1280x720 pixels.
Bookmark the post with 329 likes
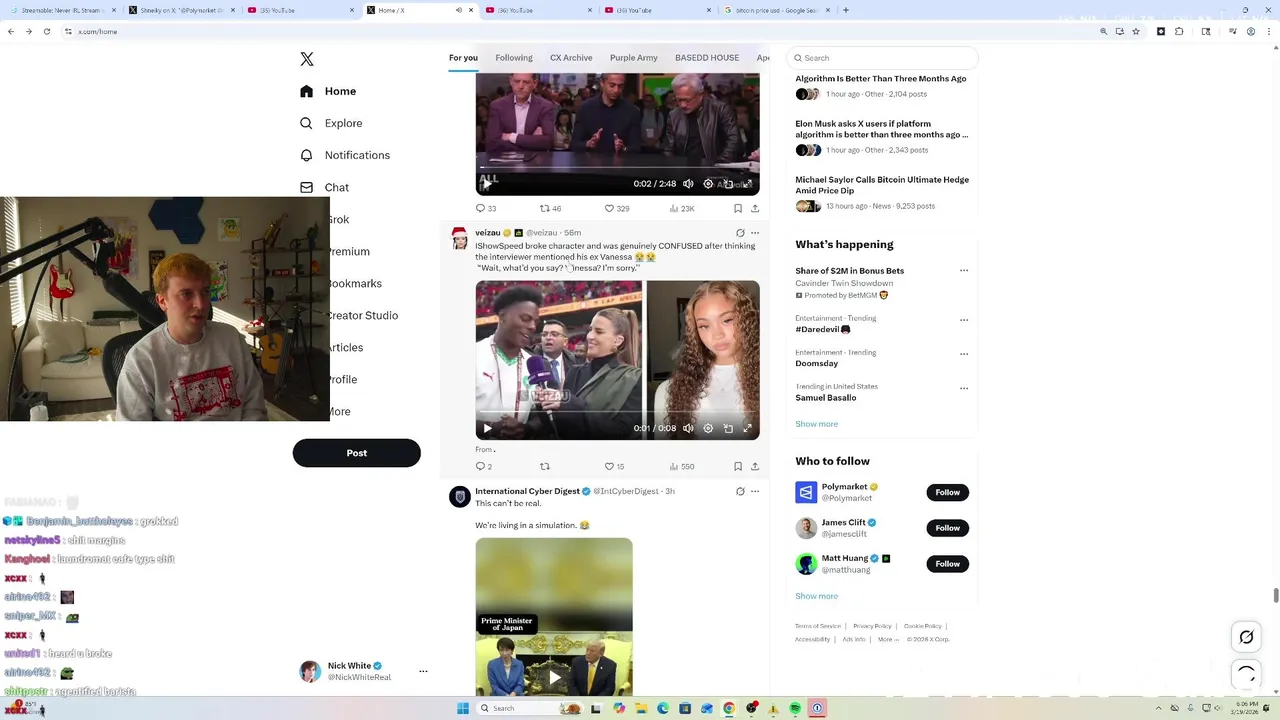[738, 209]
